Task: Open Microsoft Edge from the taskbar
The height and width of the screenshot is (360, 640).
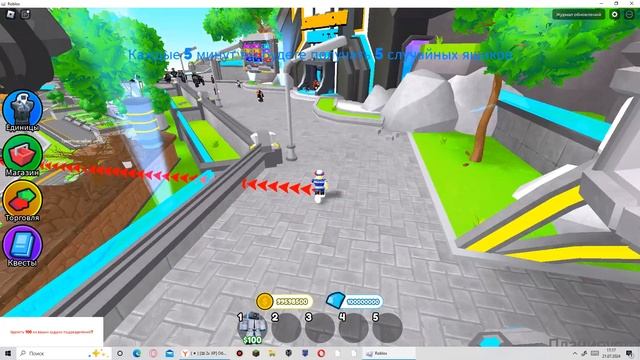Action: pyautogui.click(x=137, y=353)
